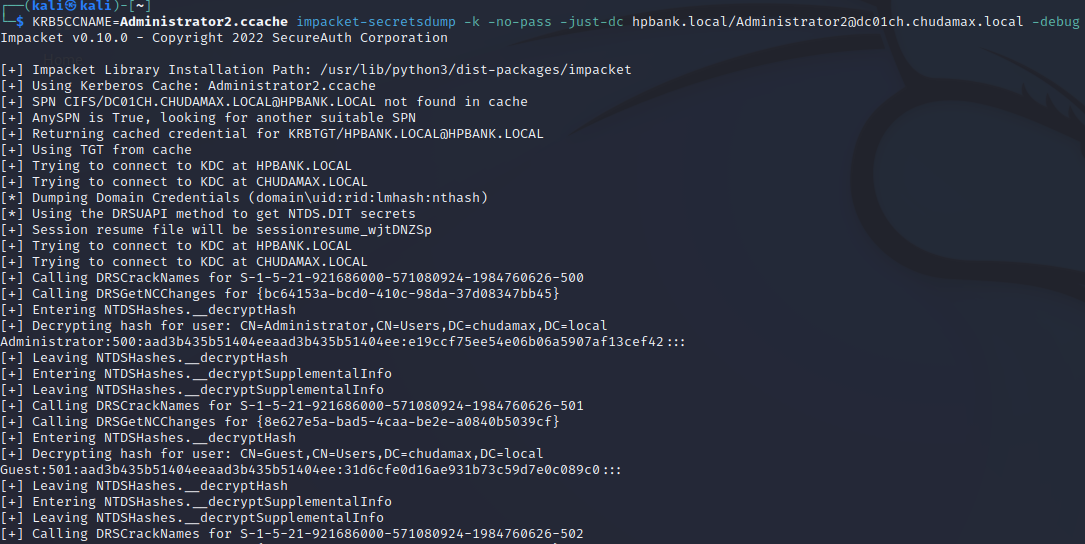Screen dimensions: 1085x544
Task: Click the 'Decrypting hash for user: CN=Administrator' line
Action: [304, 325]
